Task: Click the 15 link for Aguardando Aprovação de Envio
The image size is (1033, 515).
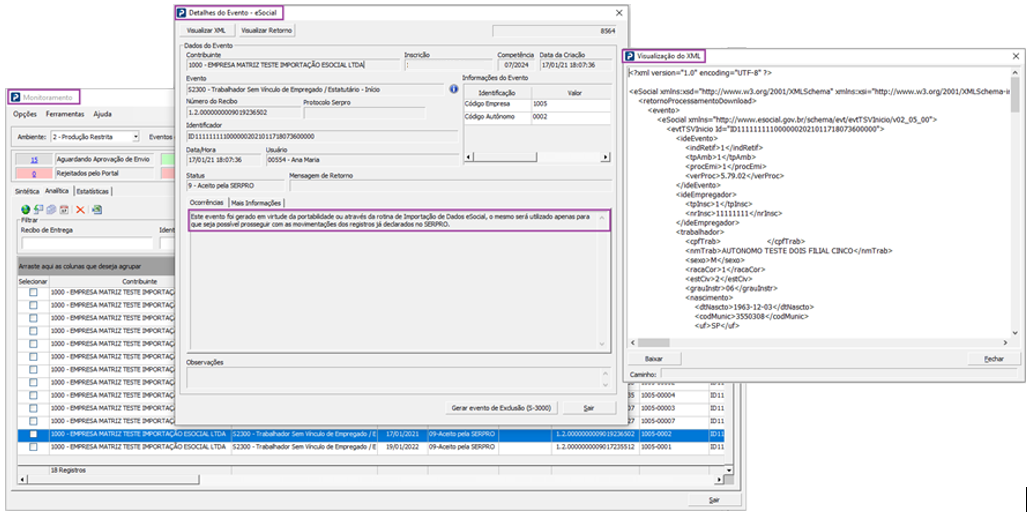Action: [x=34, y=159]
